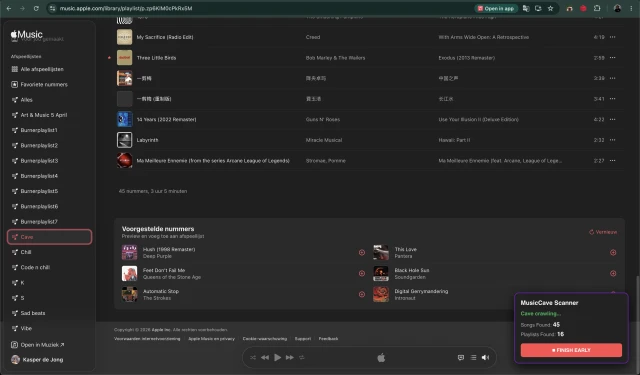Open the Support footer link

pyautogui.click(x=303, y=339)
